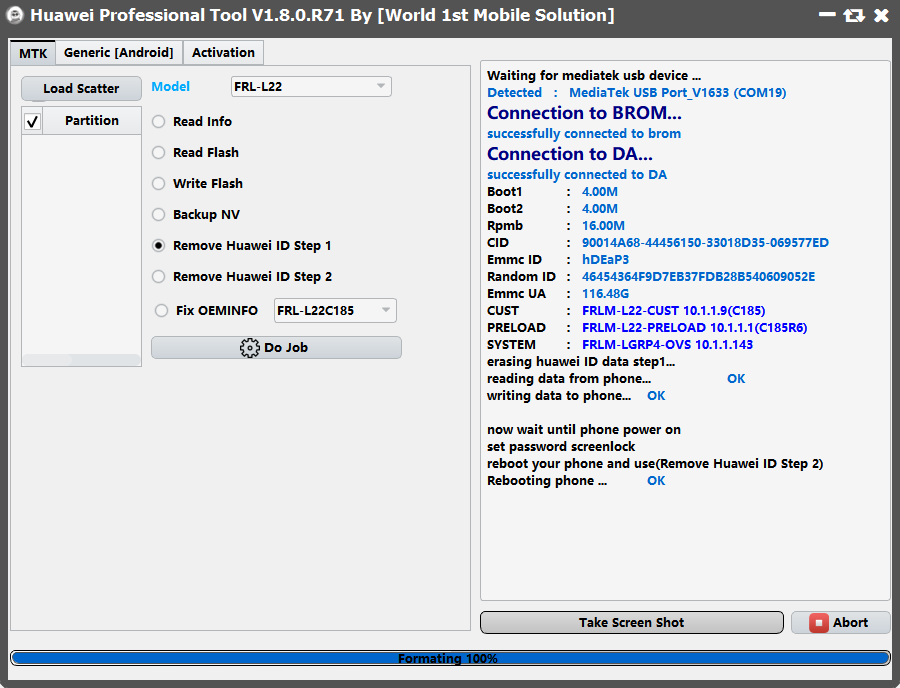Click the Load Scatter button

coord(80,88)
